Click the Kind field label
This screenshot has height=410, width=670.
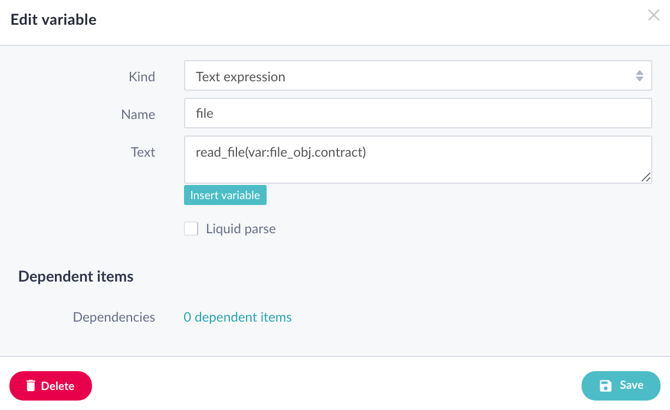click(142, 76)
